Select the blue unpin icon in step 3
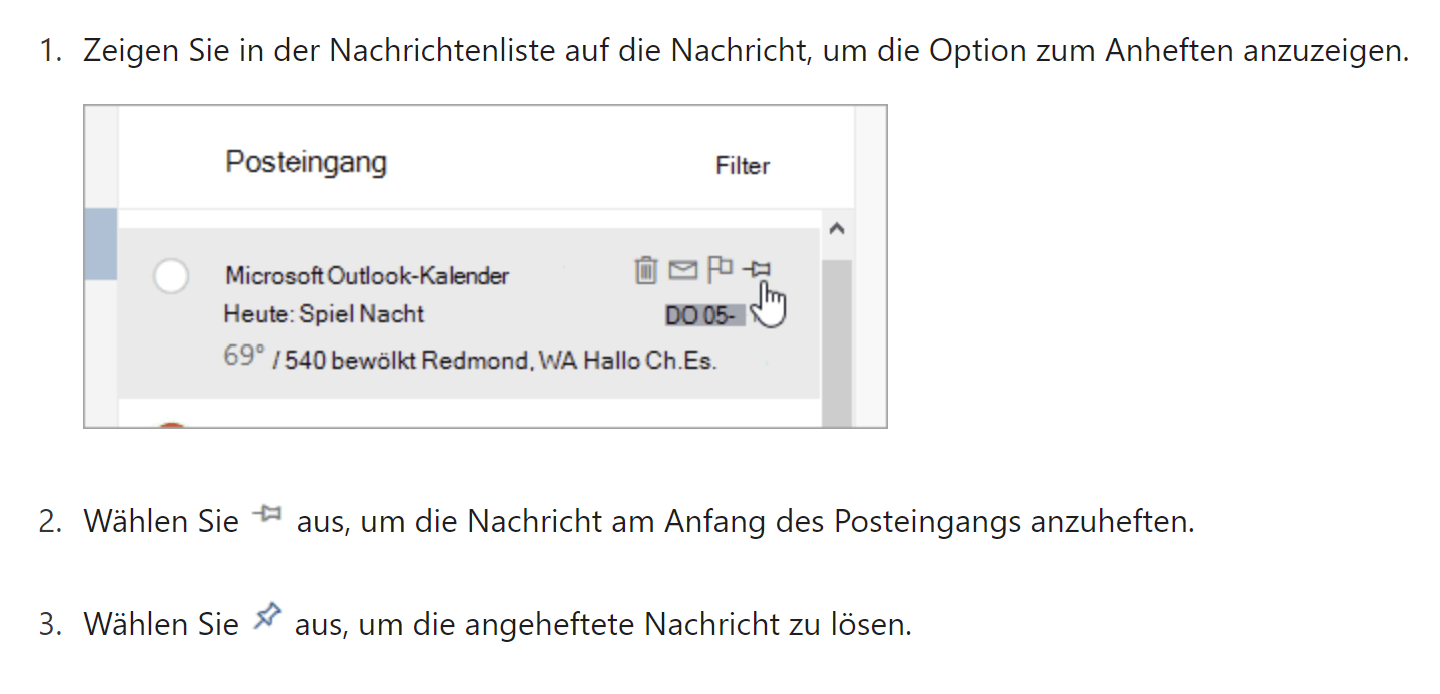The height and width of the screenshot is (694, 1440). pos(266,617)
